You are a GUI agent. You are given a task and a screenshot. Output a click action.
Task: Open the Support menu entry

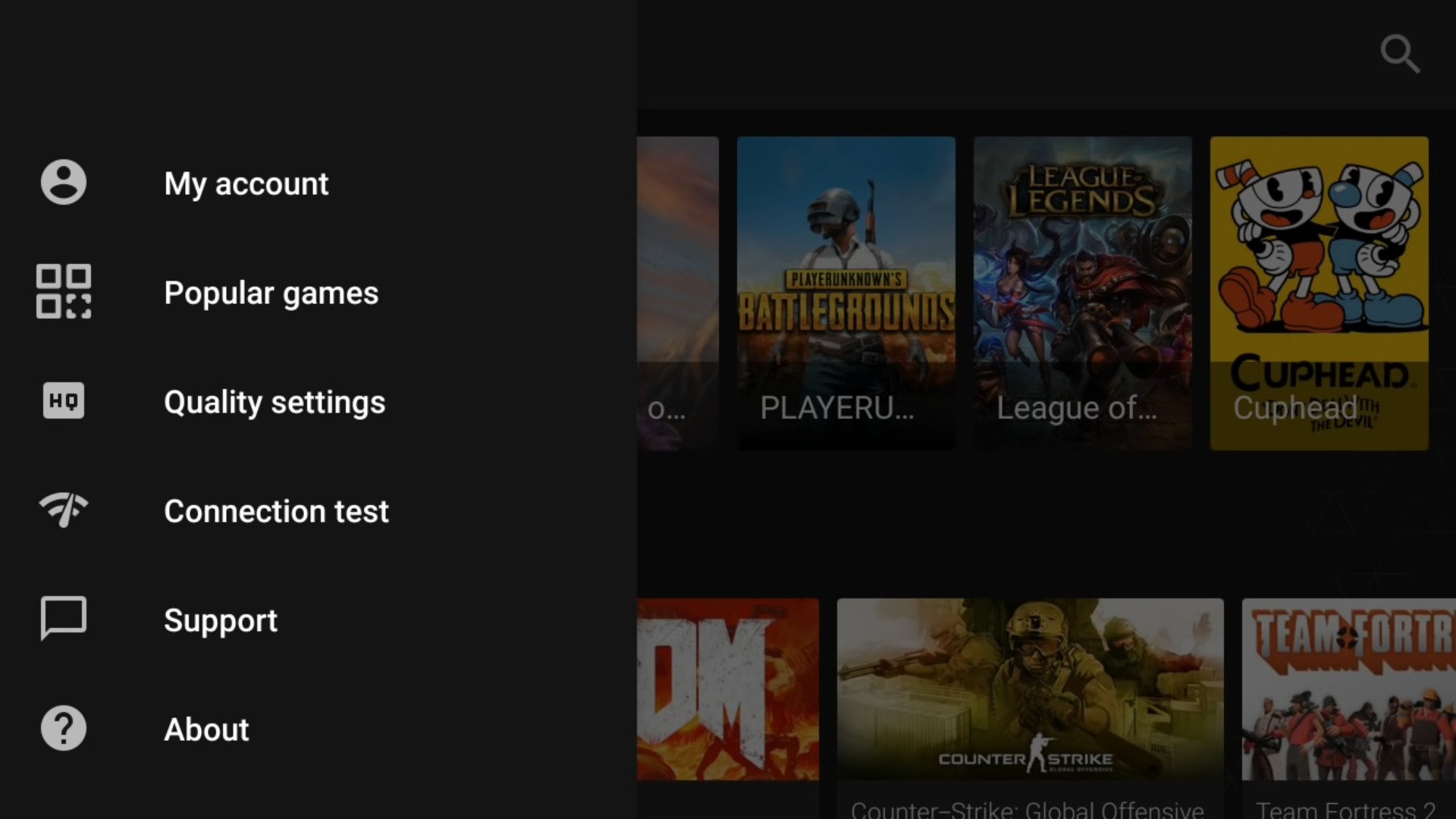[x=318, y=620]
